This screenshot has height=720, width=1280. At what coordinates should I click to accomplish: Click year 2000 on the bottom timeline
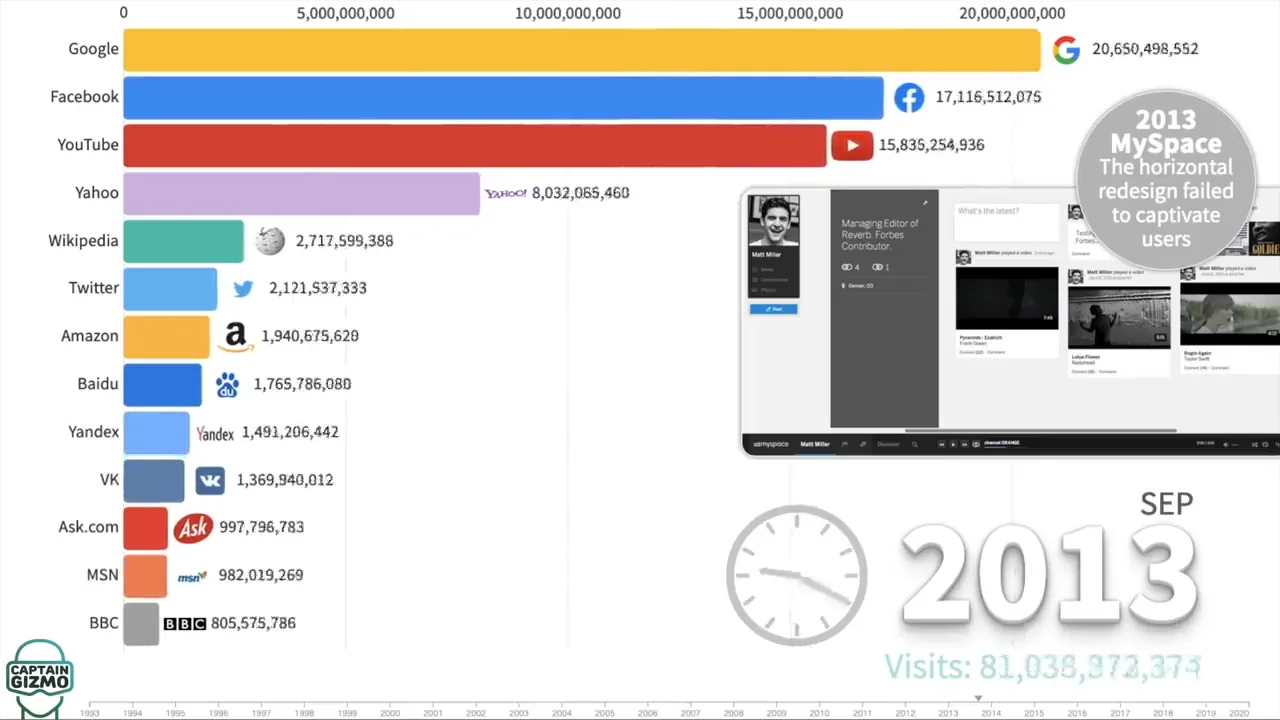coord(391,713)
